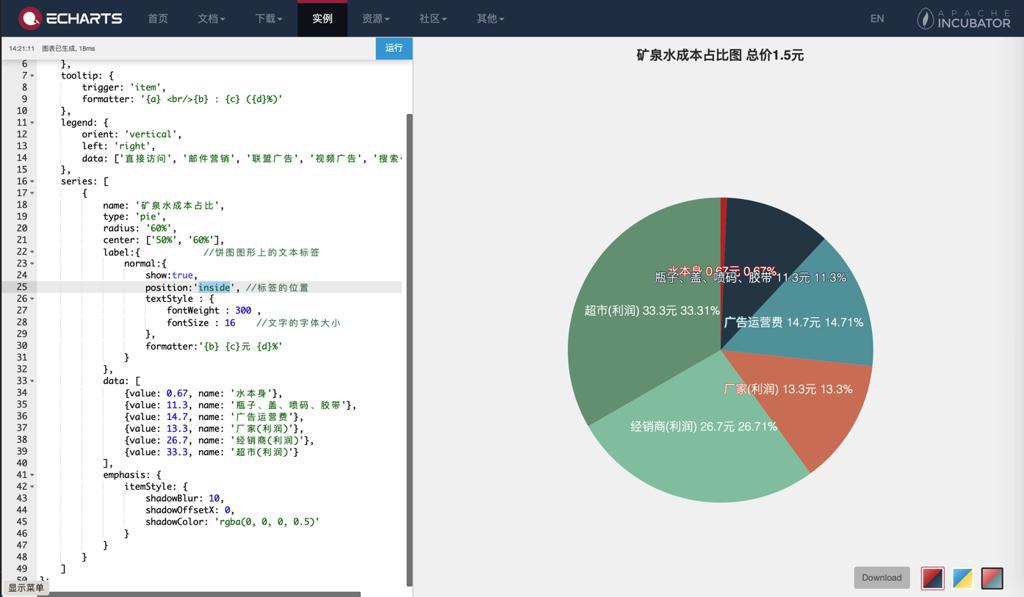
Task: Click the code editor horizontal scrollbar
Action: (x=202, y=594)
